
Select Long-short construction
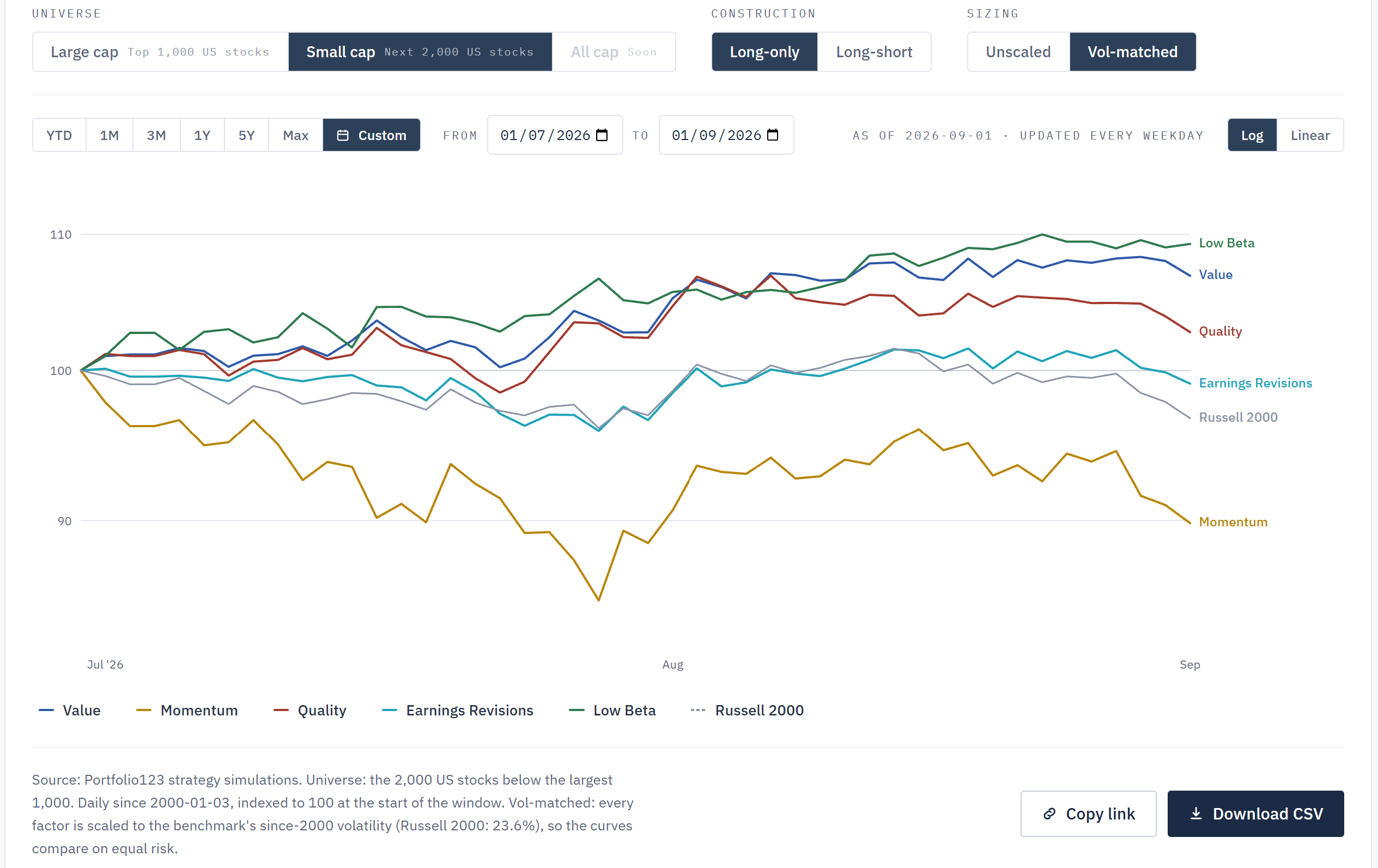[x=874, y=52]
